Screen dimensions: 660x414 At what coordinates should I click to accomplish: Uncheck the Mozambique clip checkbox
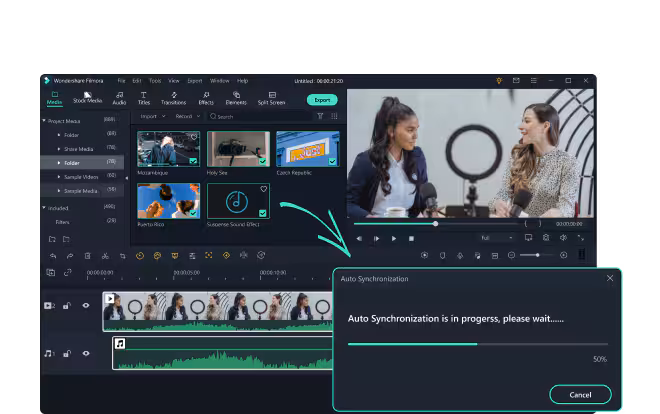tap(193, 162)
